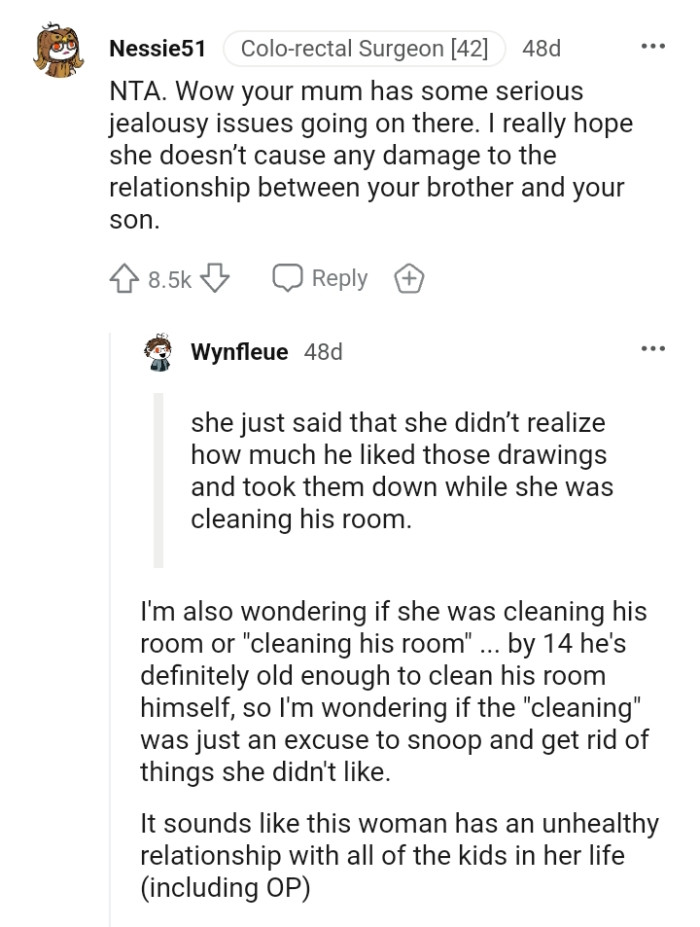Click the award plus icon
Screen dimensions: 700x927
click(x=408, y=278)
